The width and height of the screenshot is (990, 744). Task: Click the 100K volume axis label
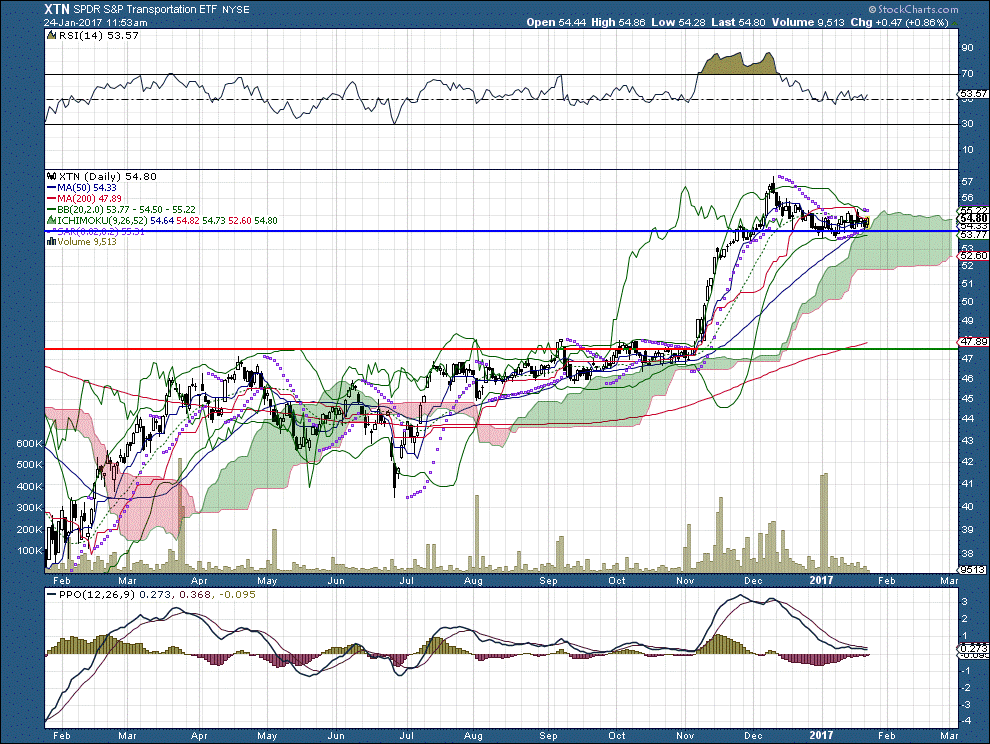[29, 551]
